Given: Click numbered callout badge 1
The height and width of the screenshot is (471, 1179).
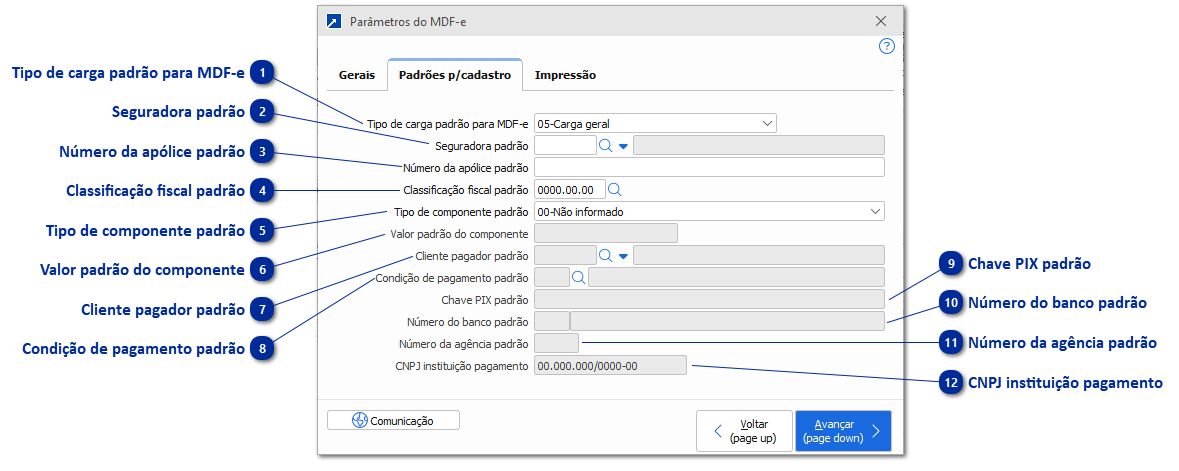Looking at the screenshot, I should point(262,73).
